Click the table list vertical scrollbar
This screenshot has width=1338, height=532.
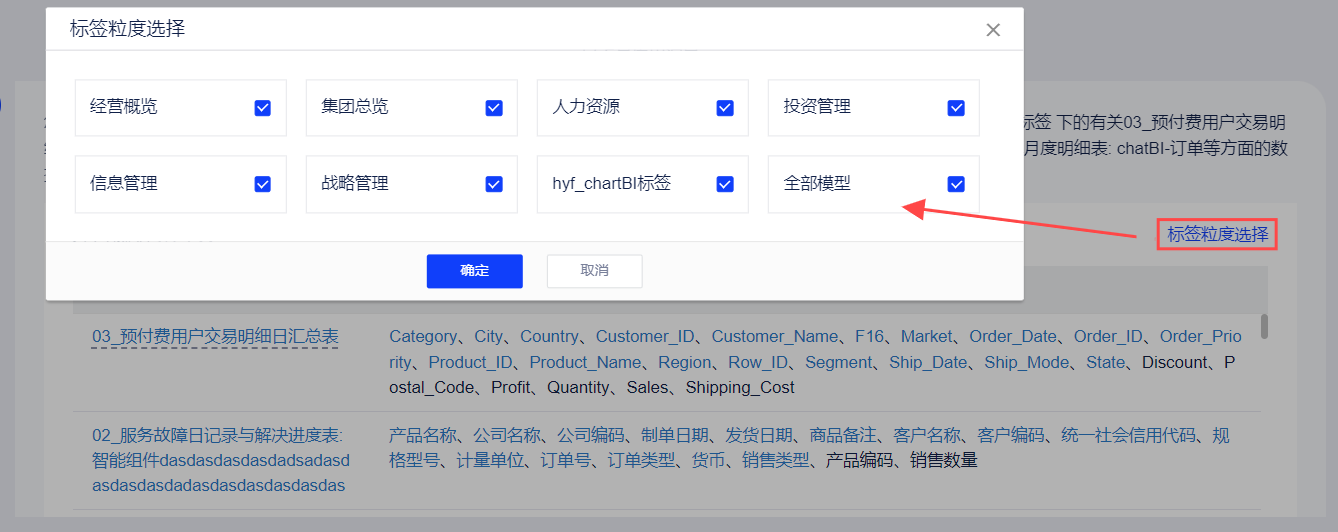(1264, 327)
